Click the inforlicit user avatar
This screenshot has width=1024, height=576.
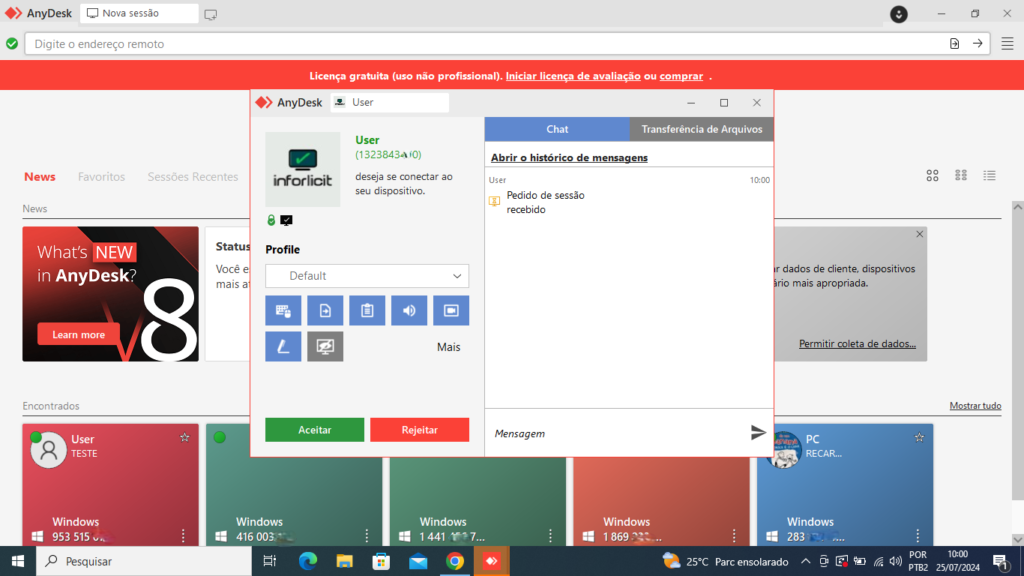click(302, 170)
